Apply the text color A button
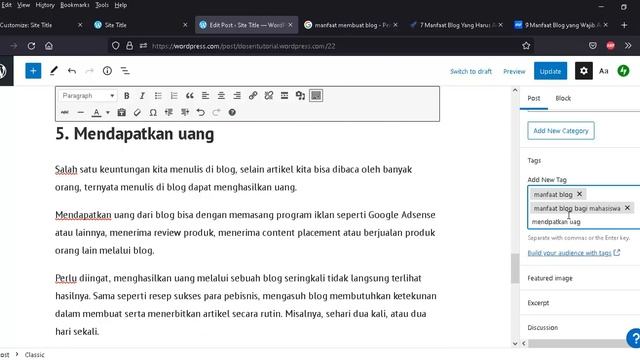The width and height of the screenshot is (640, 360). [96, 112]
